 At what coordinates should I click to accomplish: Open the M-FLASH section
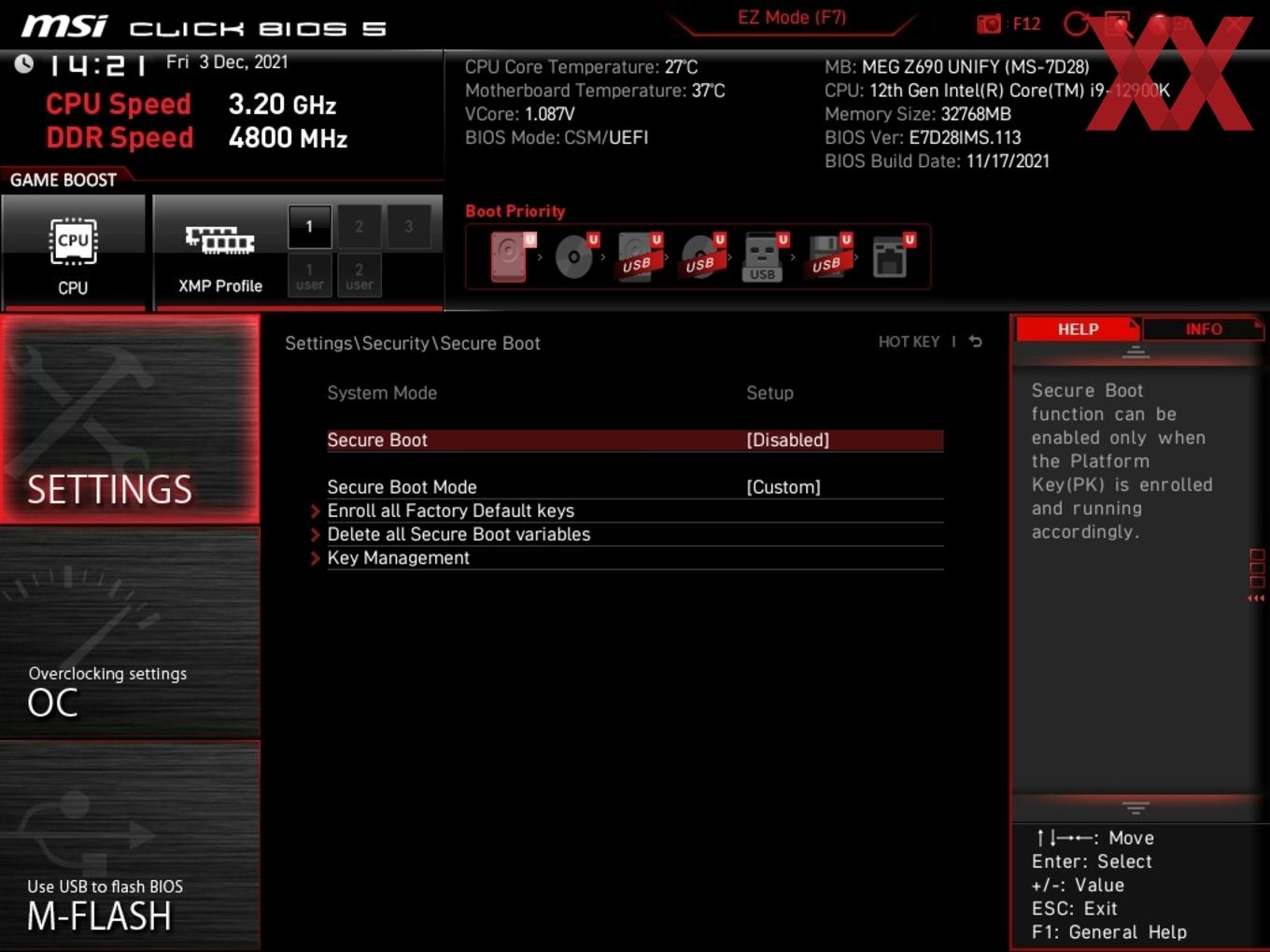(x=130, y=847)
